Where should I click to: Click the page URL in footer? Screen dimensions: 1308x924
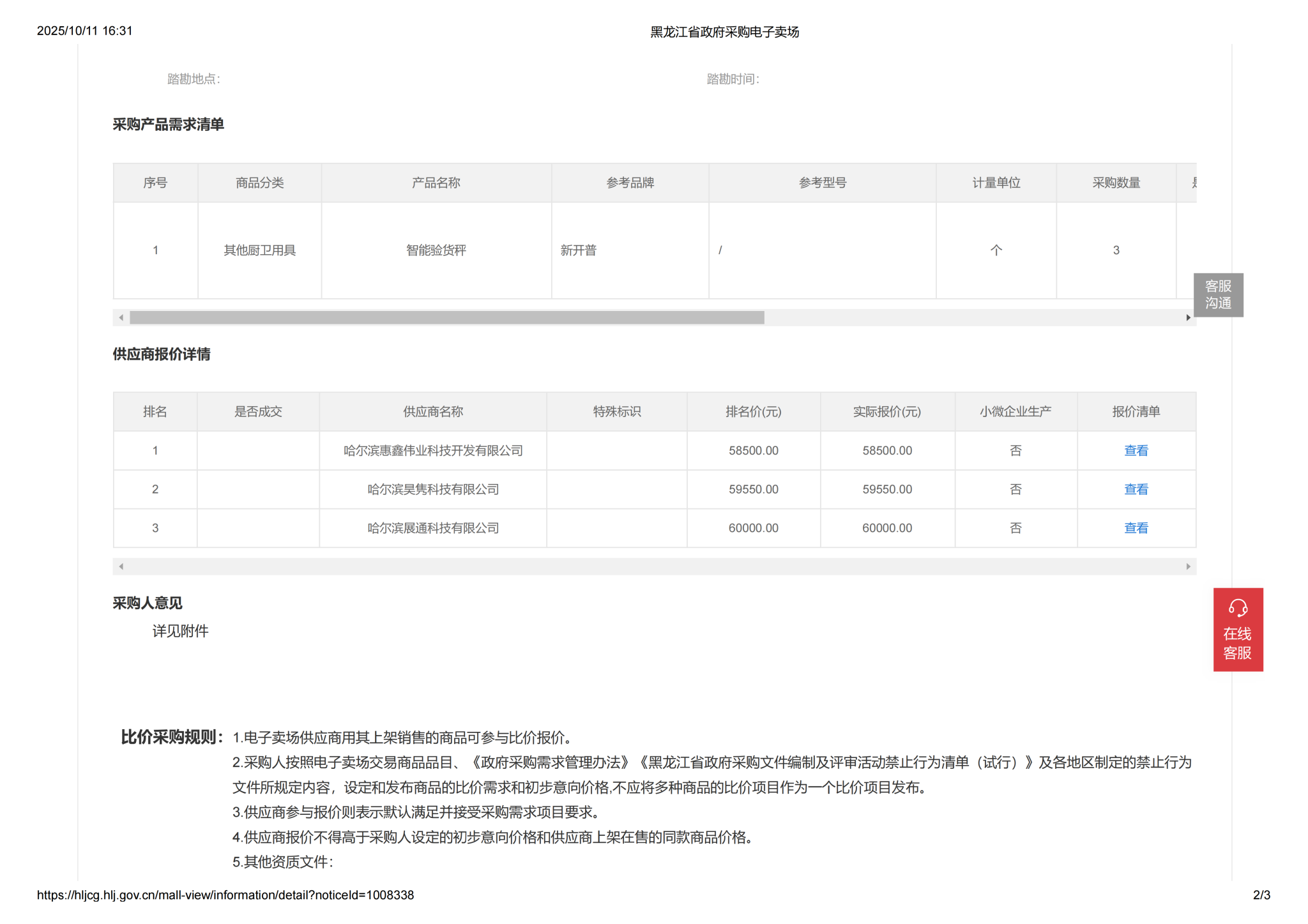click(225, 895)
